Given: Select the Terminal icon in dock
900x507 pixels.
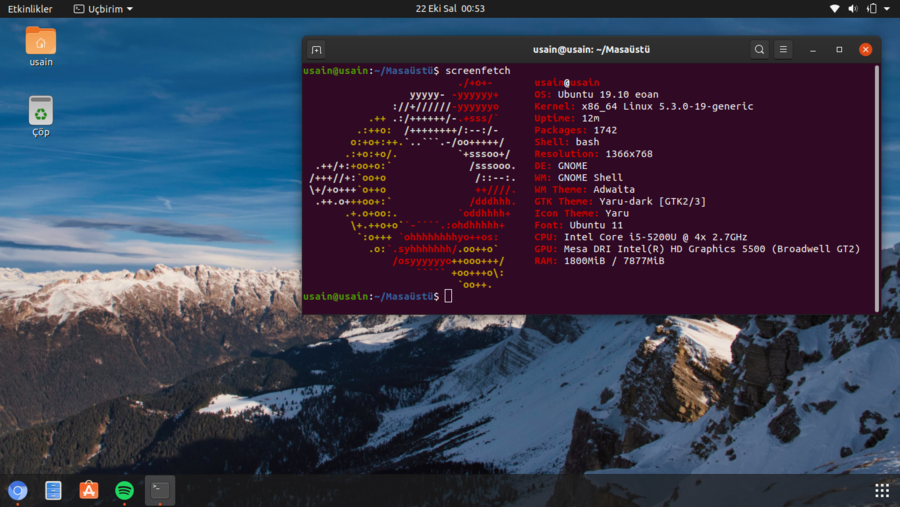Looking at the screenshot, I should coord(160,490).
